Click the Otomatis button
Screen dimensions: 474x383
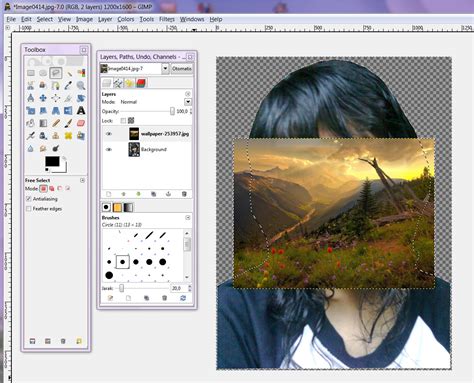(x=182, y=69)
